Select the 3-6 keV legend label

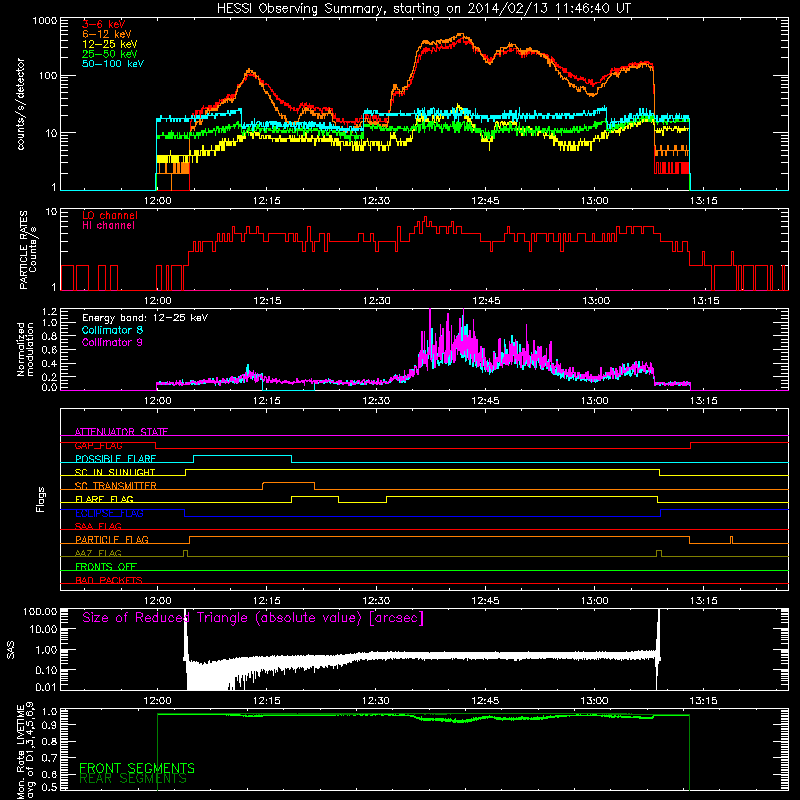pyautogui.click(x=104, y=24)
